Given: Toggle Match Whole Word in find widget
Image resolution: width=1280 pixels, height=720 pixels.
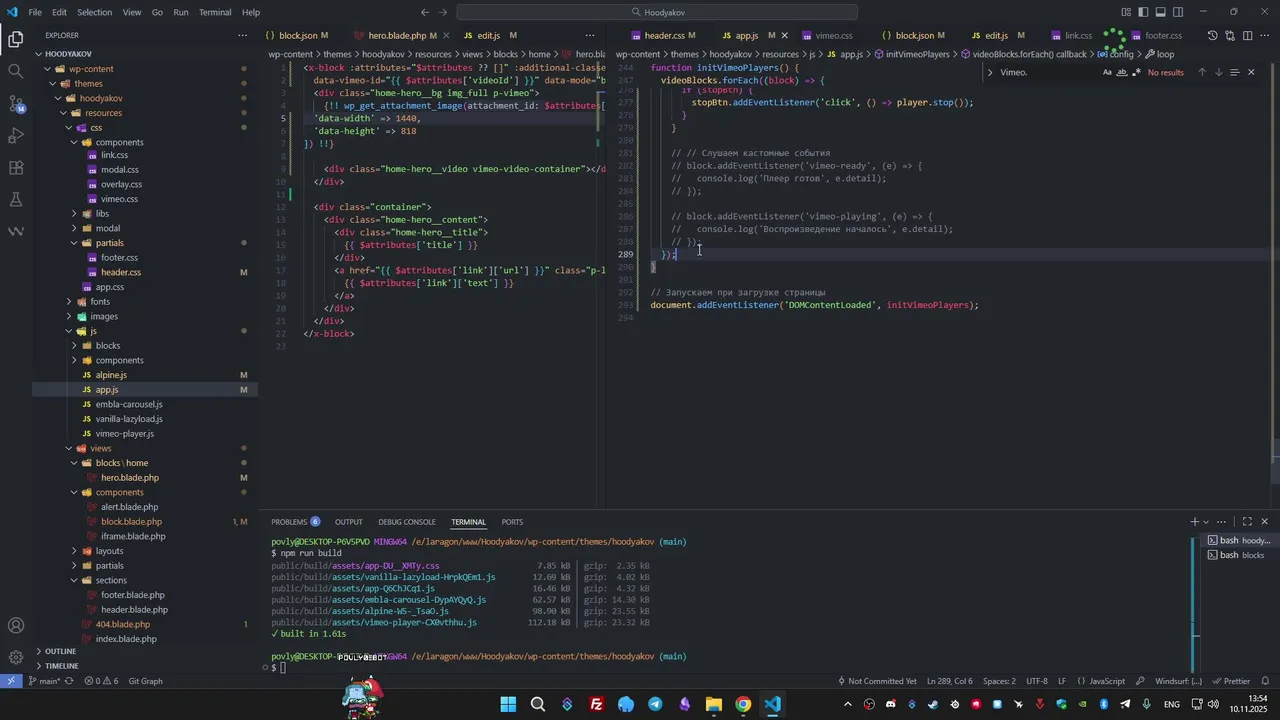Looking at the screenshot, I should (x=1122, y=72).
